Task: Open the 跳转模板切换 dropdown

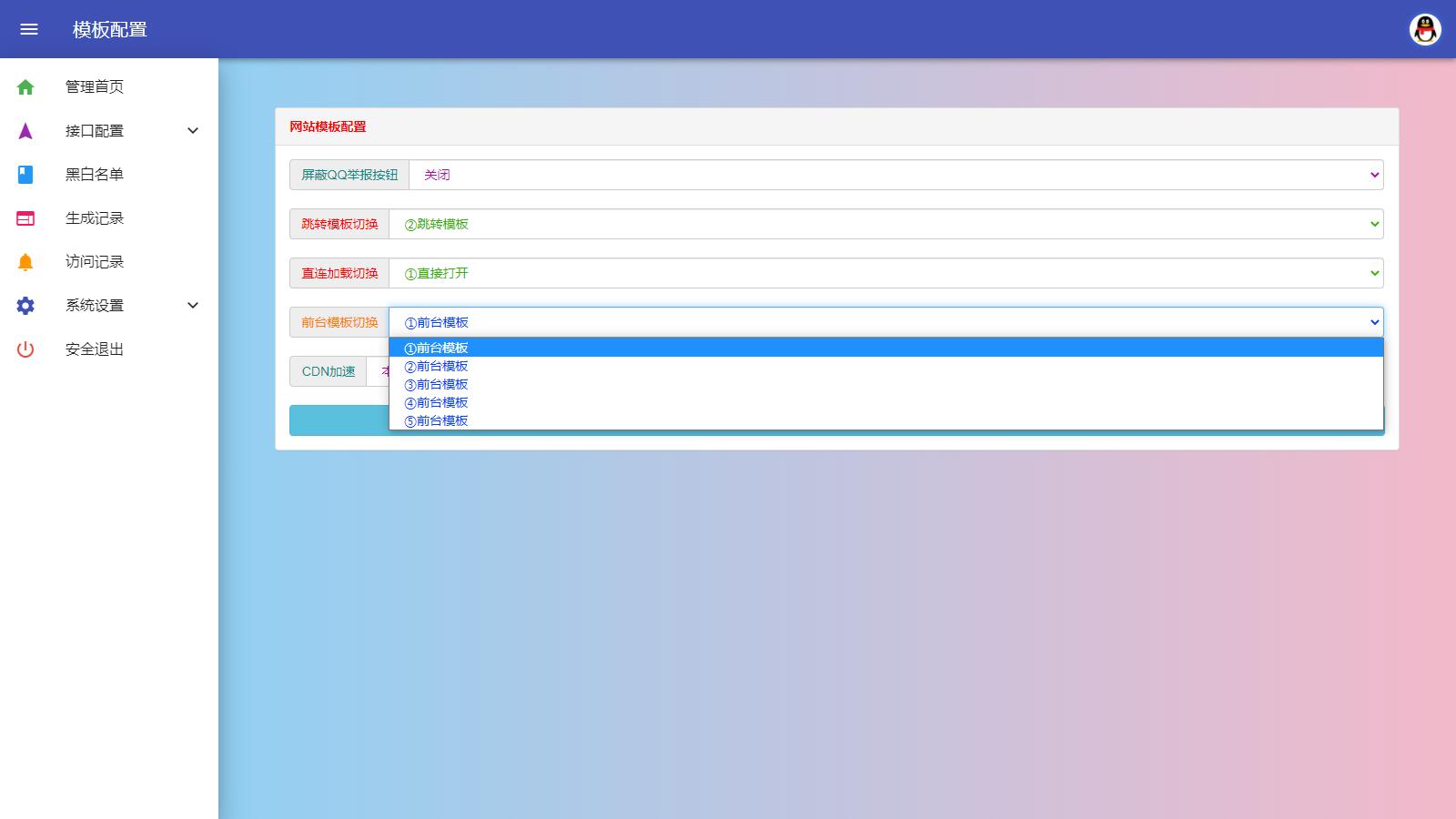Action: pyautogui.click(x=885, y=224)
